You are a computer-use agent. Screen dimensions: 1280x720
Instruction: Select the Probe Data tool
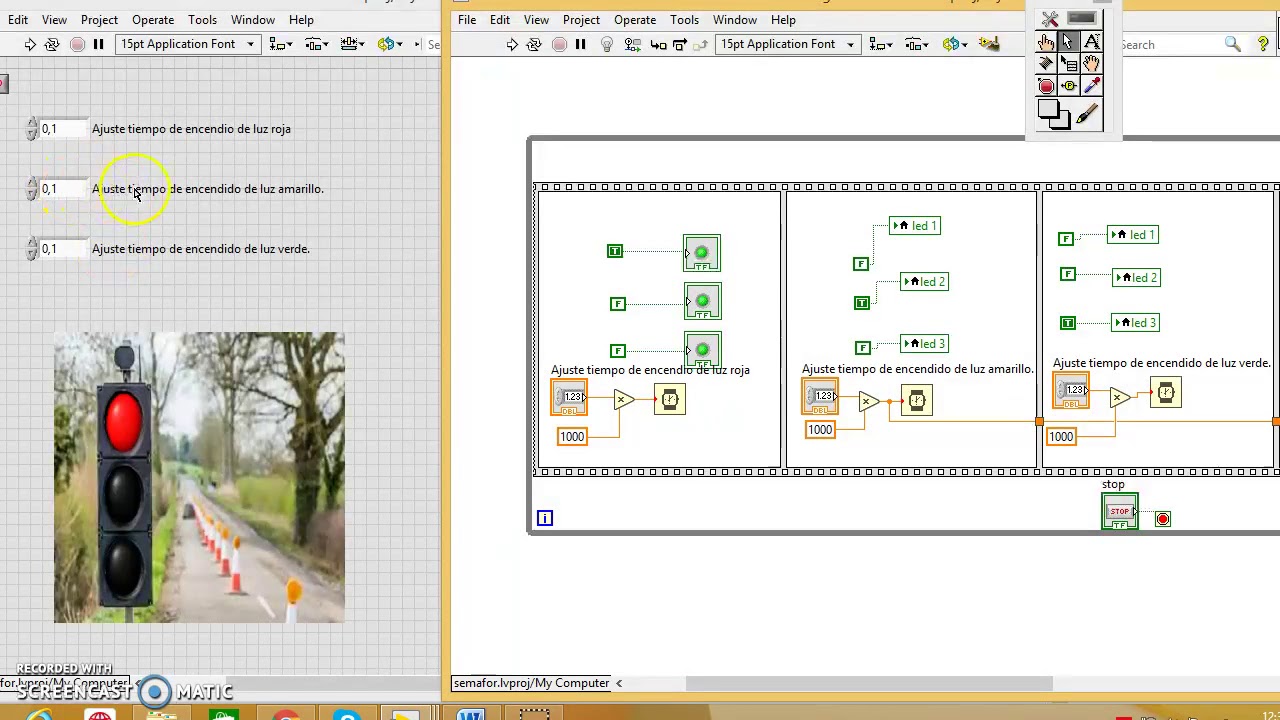(x=1068, y=86)
